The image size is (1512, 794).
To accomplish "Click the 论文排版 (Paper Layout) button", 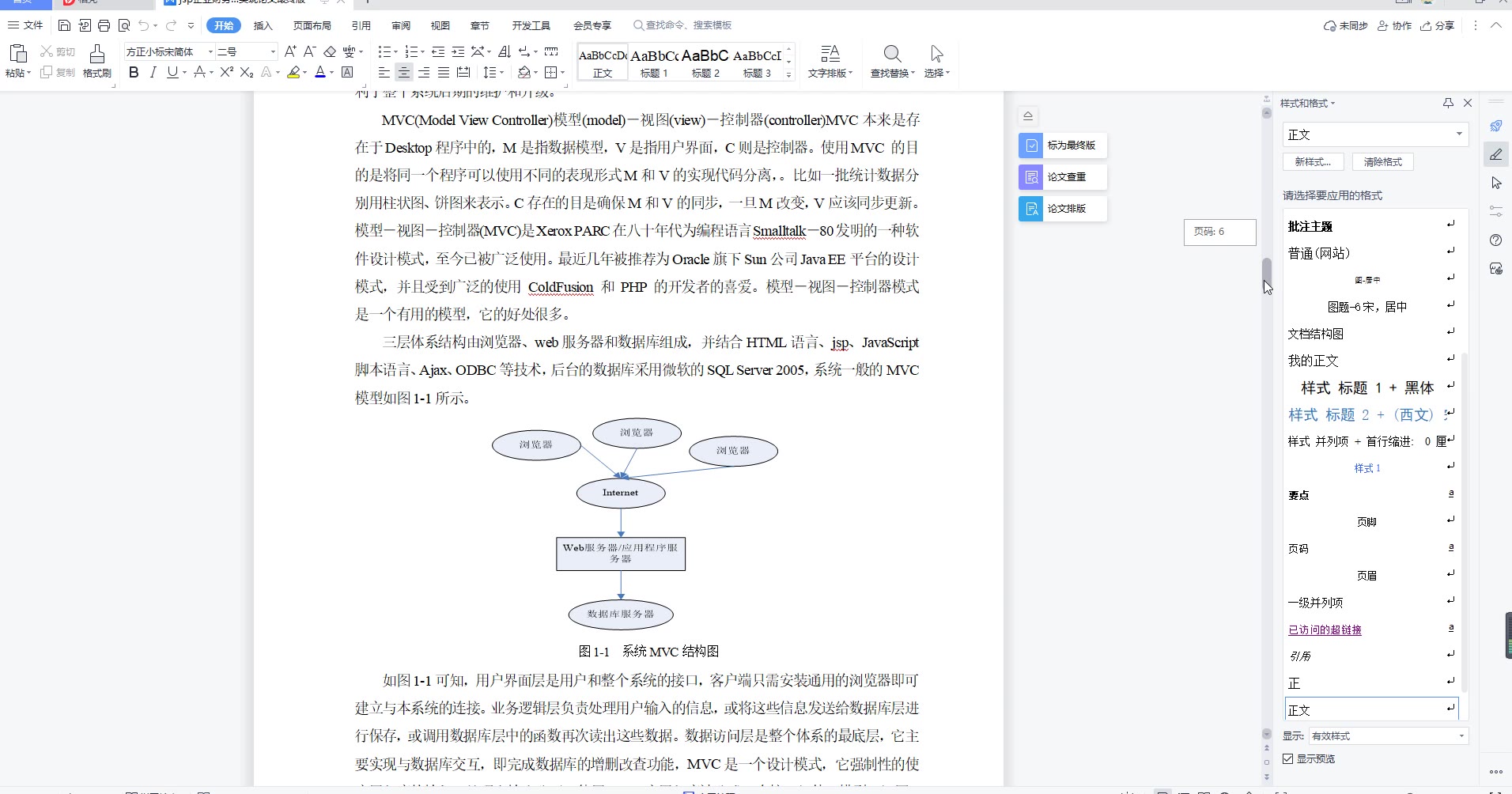I will pos(1063,208).
